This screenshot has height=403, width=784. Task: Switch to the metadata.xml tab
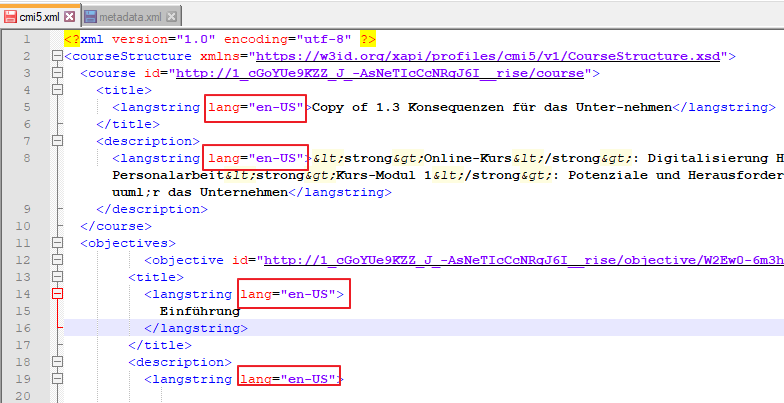130,16
